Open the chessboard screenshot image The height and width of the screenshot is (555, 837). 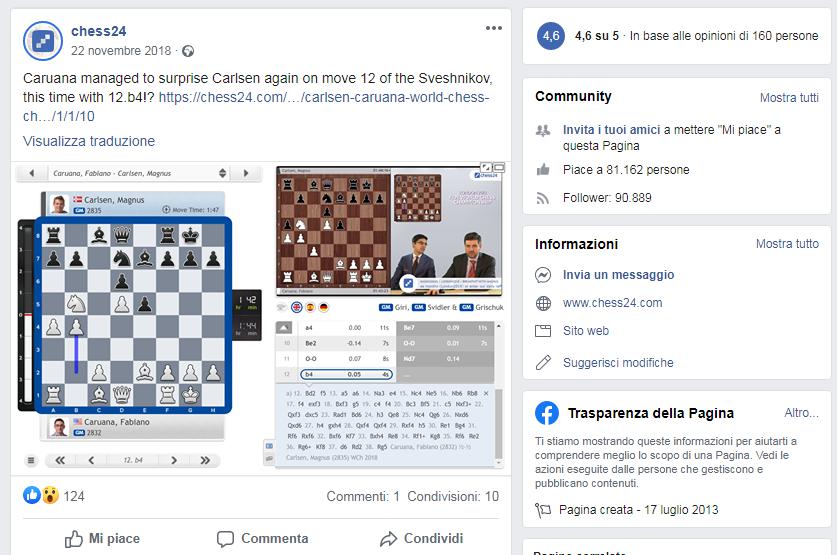coord(260,318)
